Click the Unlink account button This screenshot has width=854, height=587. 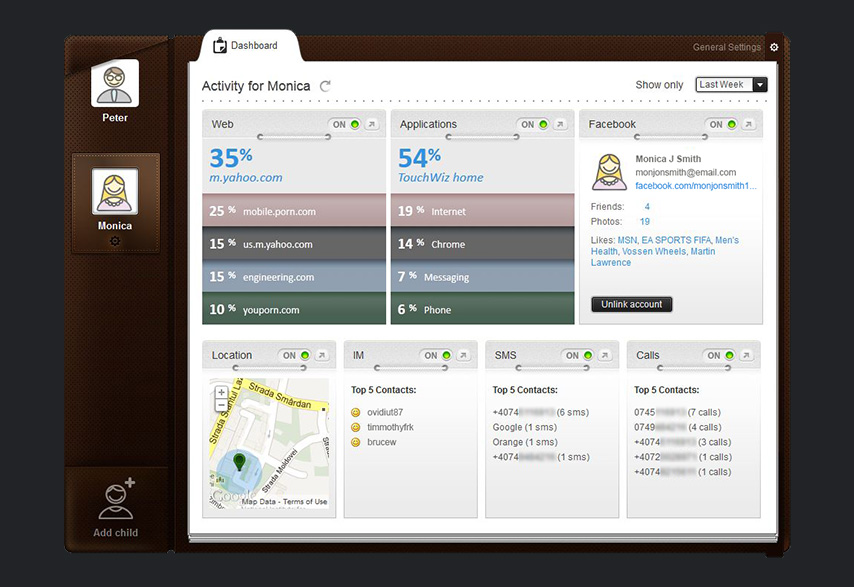(x=632, y=304)
